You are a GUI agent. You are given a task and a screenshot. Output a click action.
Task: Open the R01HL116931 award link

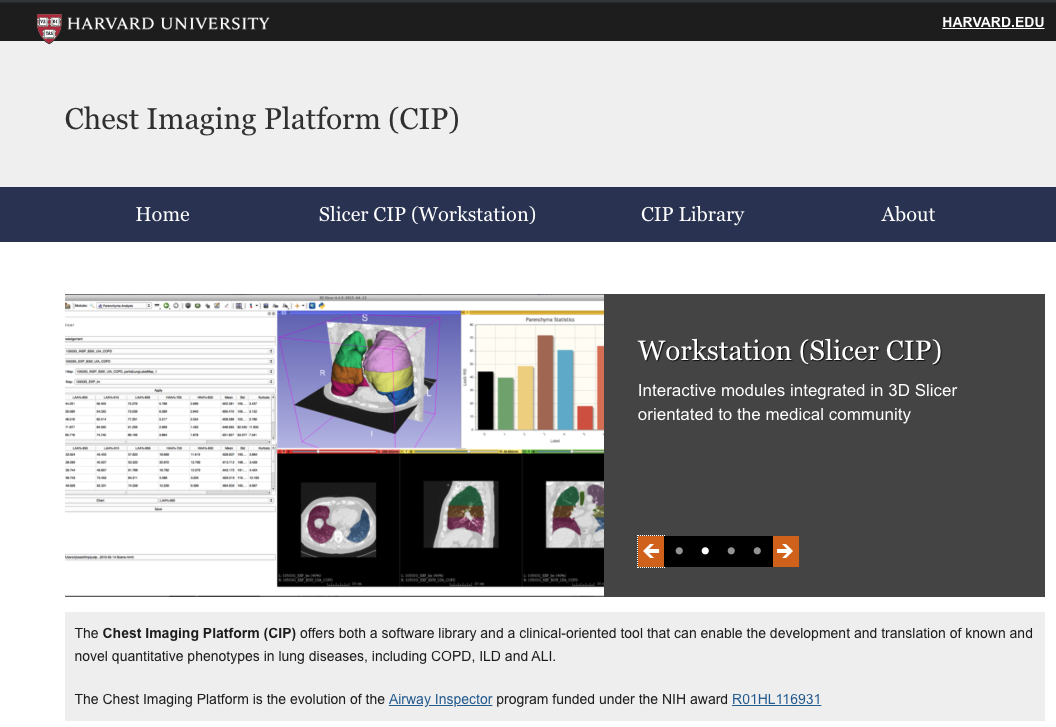(x=777, y=699)
